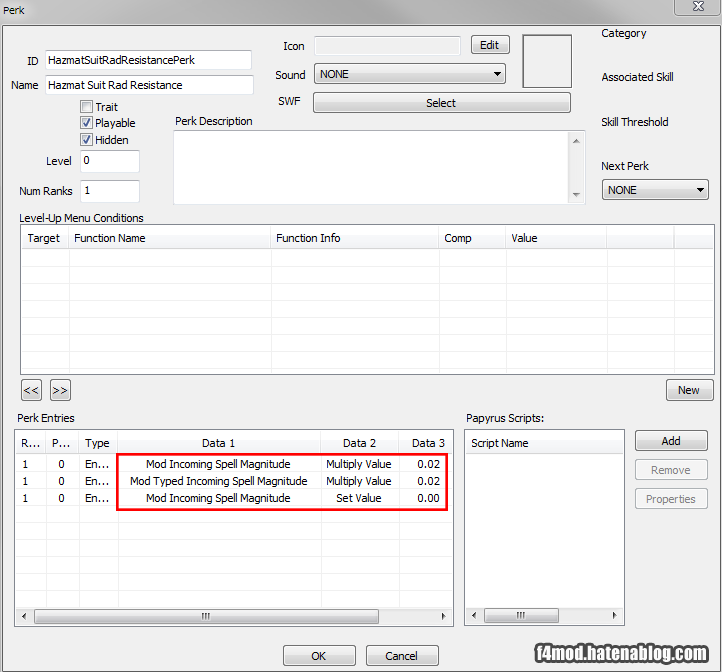Uncheck the Playable checkbox
722x672 pixels.
click(x=86, y=123)
